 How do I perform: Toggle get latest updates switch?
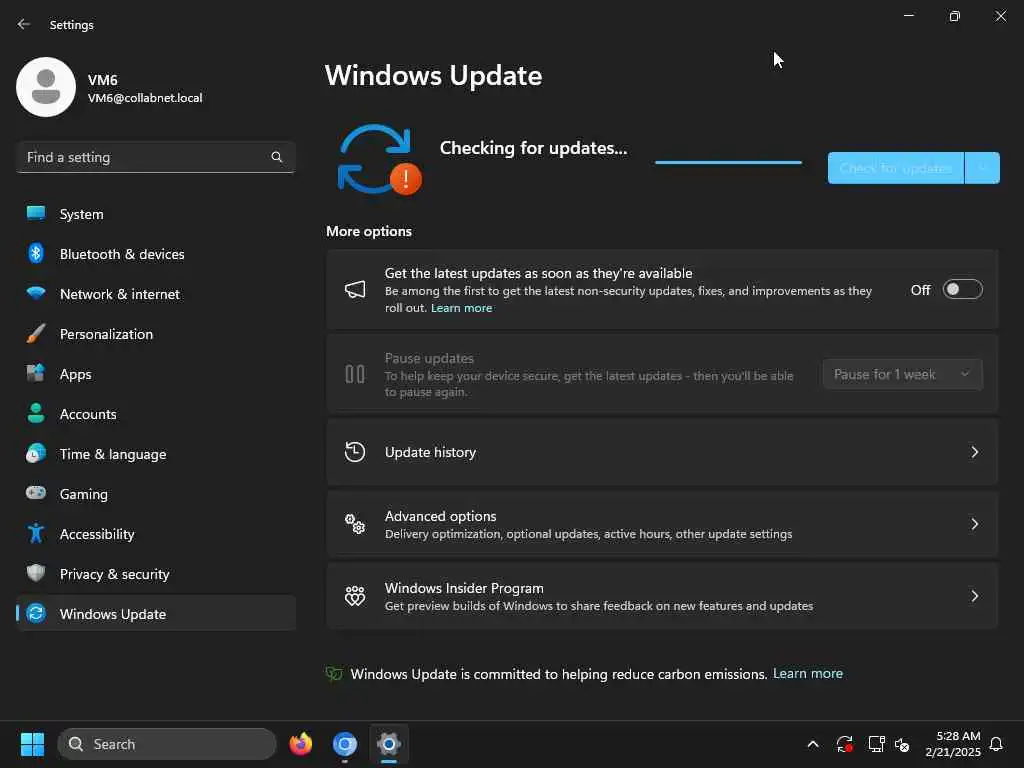(x=962, y=289)
